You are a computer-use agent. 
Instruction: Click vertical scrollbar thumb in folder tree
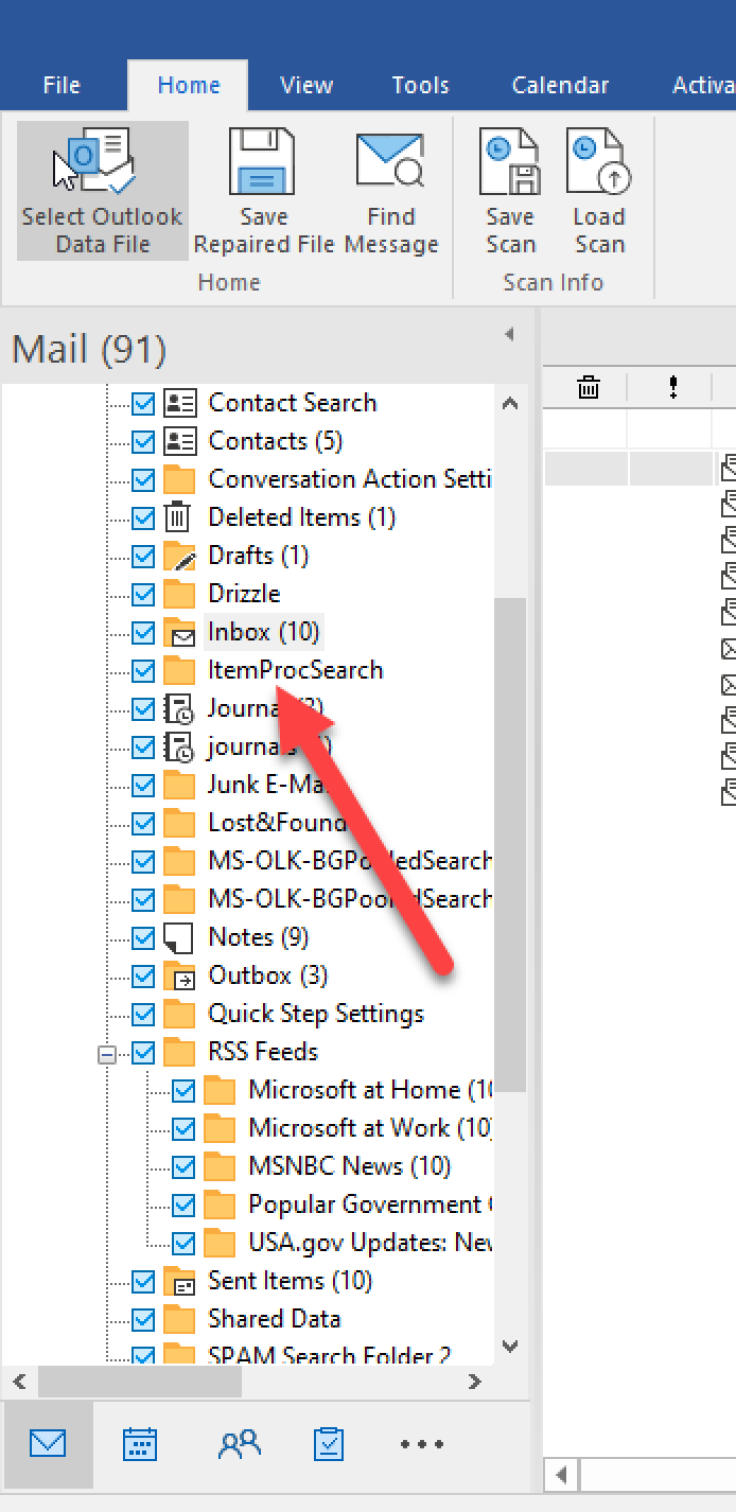[510, 845]
